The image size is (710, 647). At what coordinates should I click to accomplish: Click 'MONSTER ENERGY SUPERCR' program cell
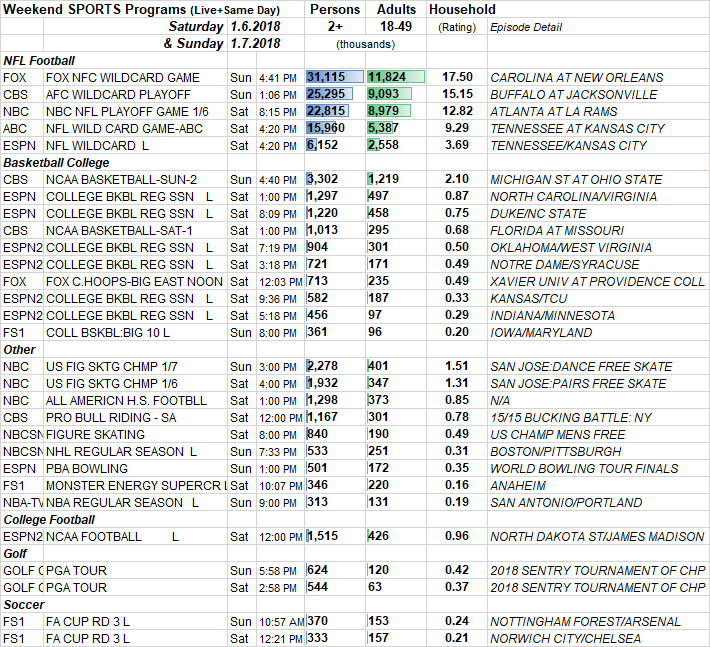(x=136, y=486)
